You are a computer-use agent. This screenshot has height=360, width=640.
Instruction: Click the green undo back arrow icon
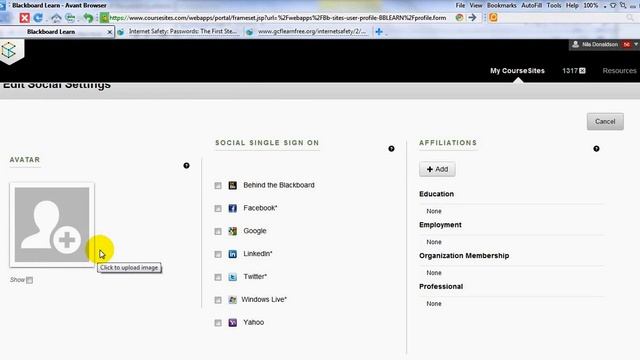(x=88, y=18)
